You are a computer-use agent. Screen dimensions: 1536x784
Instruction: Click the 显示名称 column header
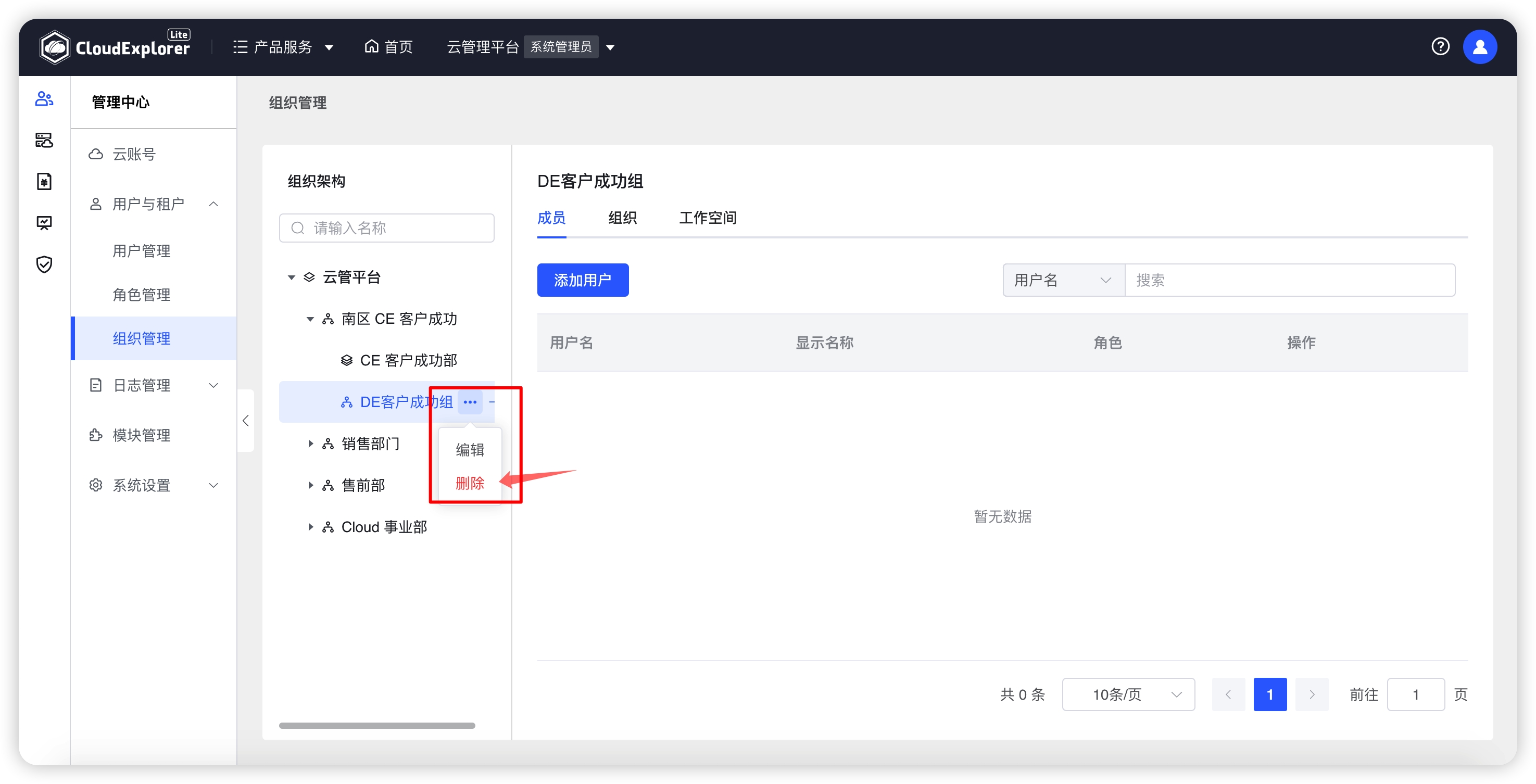pyautogui.click(x=825, y=342)
